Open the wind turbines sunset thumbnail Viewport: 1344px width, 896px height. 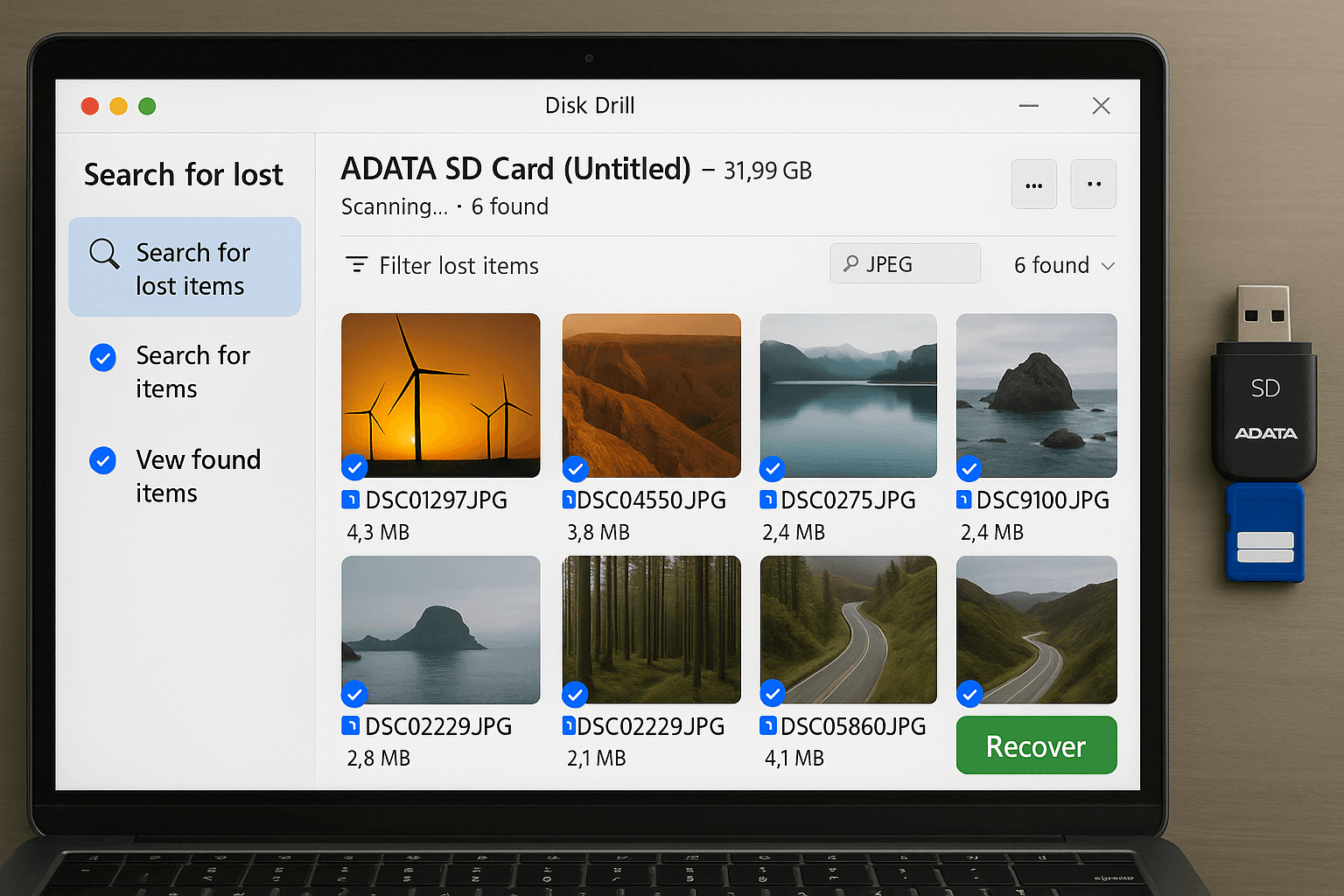tap(441, 395)
